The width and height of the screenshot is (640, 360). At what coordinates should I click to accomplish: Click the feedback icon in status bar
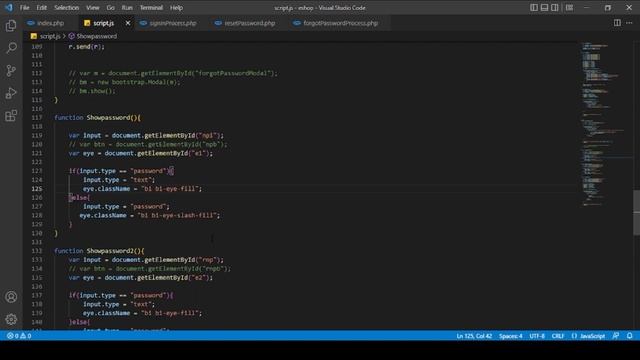pyautogui.click(x=616, y=336)
